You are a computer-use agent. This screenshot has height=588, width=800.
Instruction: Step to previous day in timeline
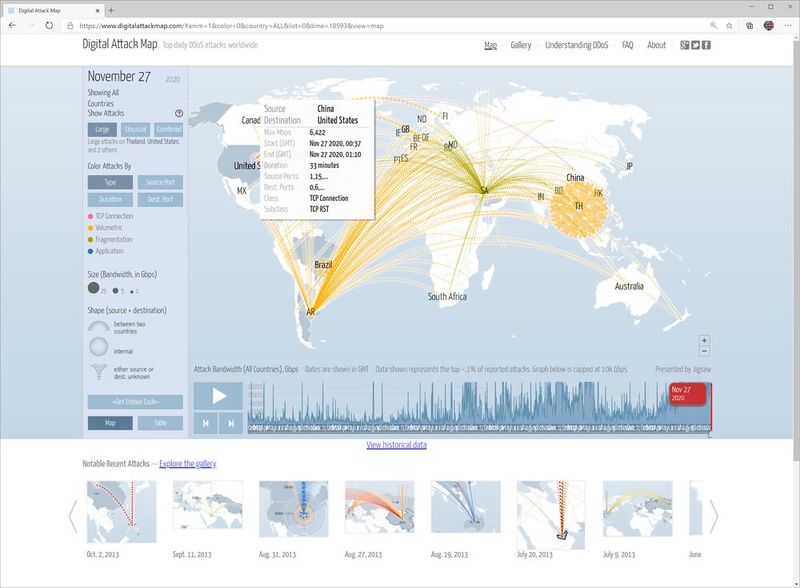click(206, 423)
